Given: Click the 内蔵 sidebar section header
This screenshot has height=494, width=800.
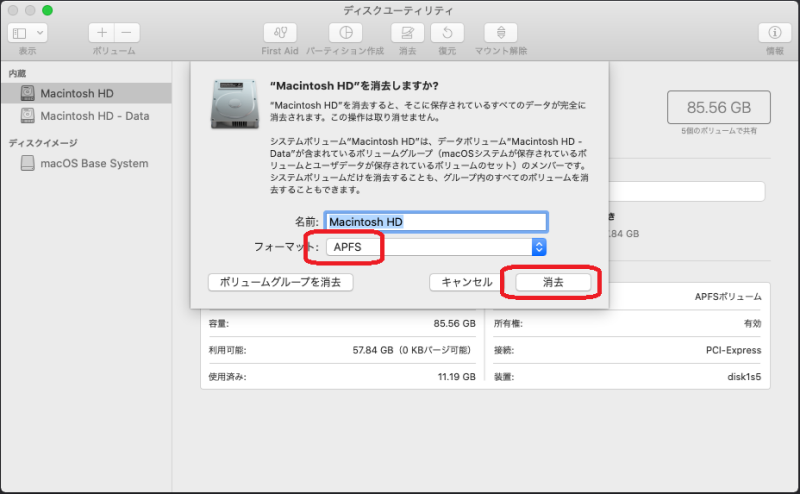Looking at the screenshot, I should (x=17, y=73).
